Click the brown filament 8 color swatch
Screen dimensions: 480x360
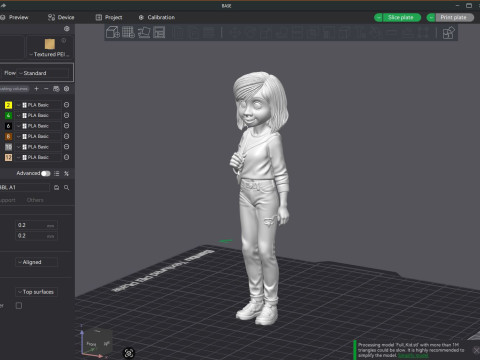click(x=8, y=136)
